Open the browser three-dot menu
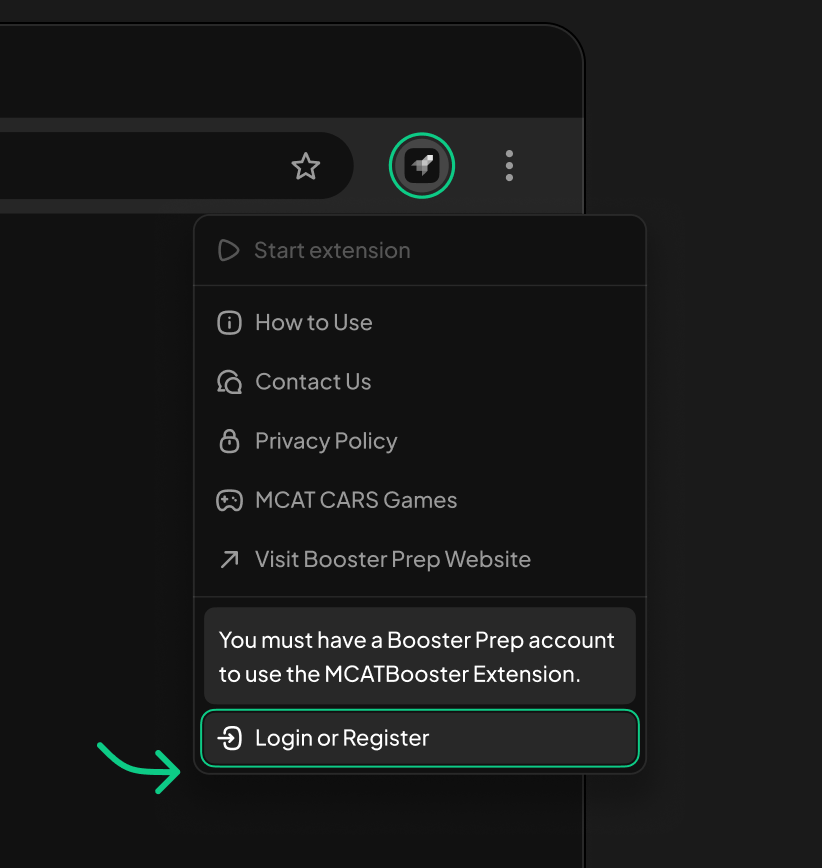822x868 pixels. click(509, 166)
